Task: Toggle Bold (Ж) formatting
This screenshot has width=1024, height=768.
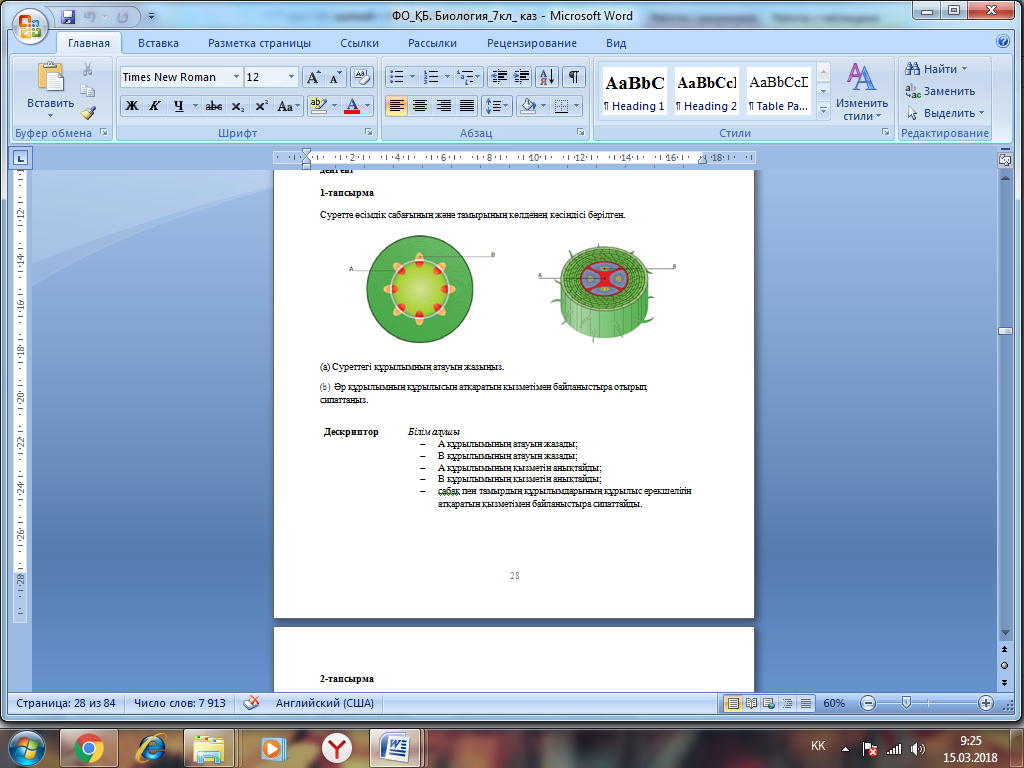Action: click(132, 106)
